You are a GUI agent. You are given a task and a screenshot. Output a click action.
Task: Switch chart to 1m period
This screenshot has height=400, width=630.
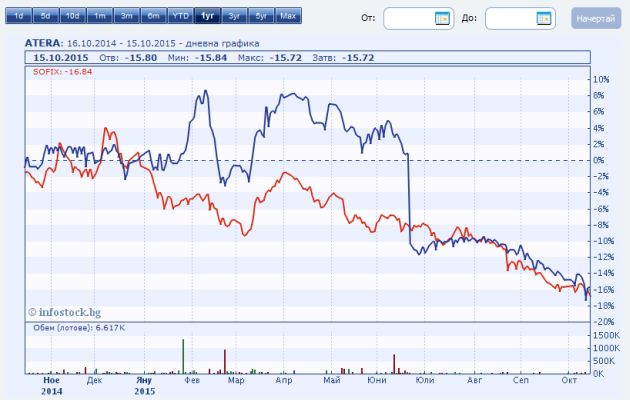[x=100, y=16]
